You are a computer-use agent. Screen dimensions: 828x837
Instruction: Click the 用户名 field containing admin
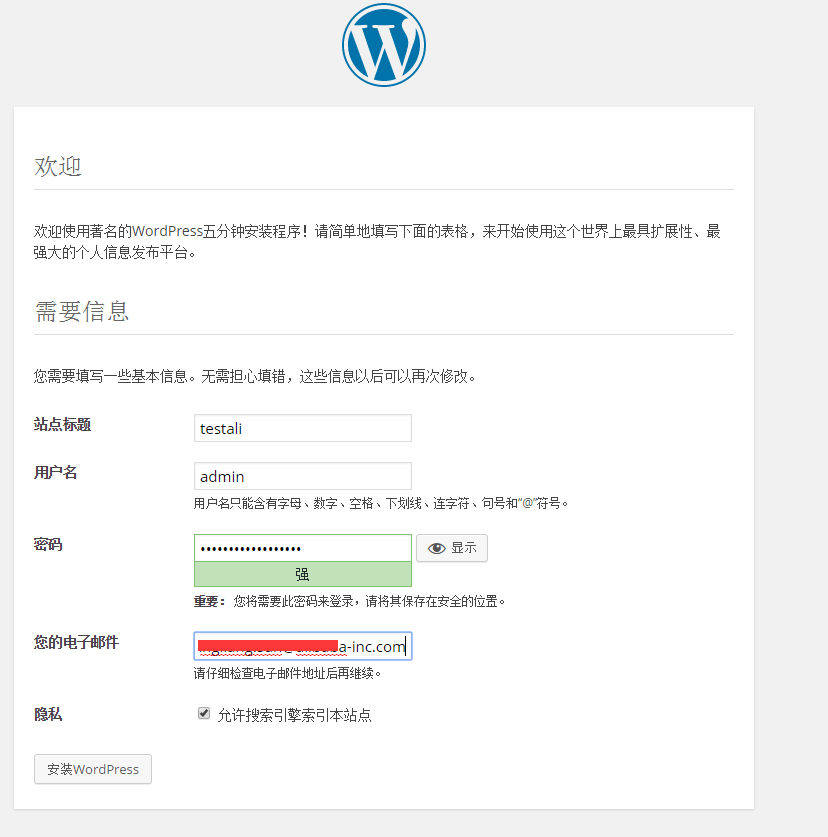point(302,476)
